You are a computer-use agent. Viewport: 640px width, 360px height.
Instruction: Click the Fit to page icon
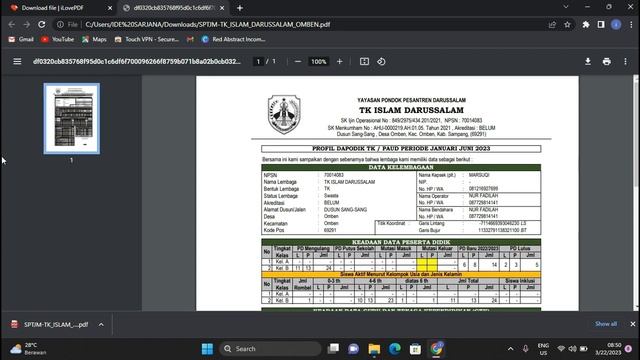pos(364,62)
